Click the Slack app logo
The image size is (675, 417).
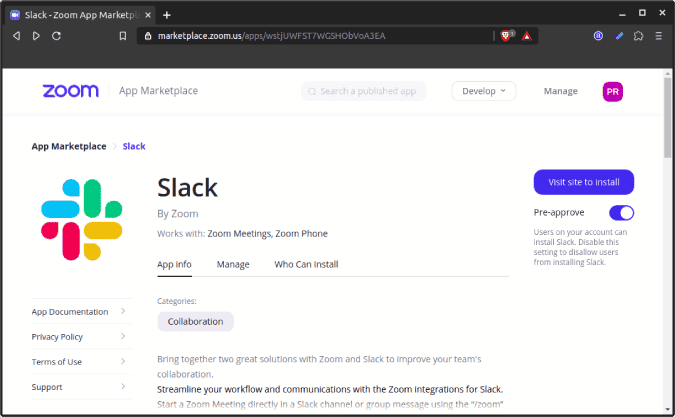pyautogui.click(x=81, y=219)
